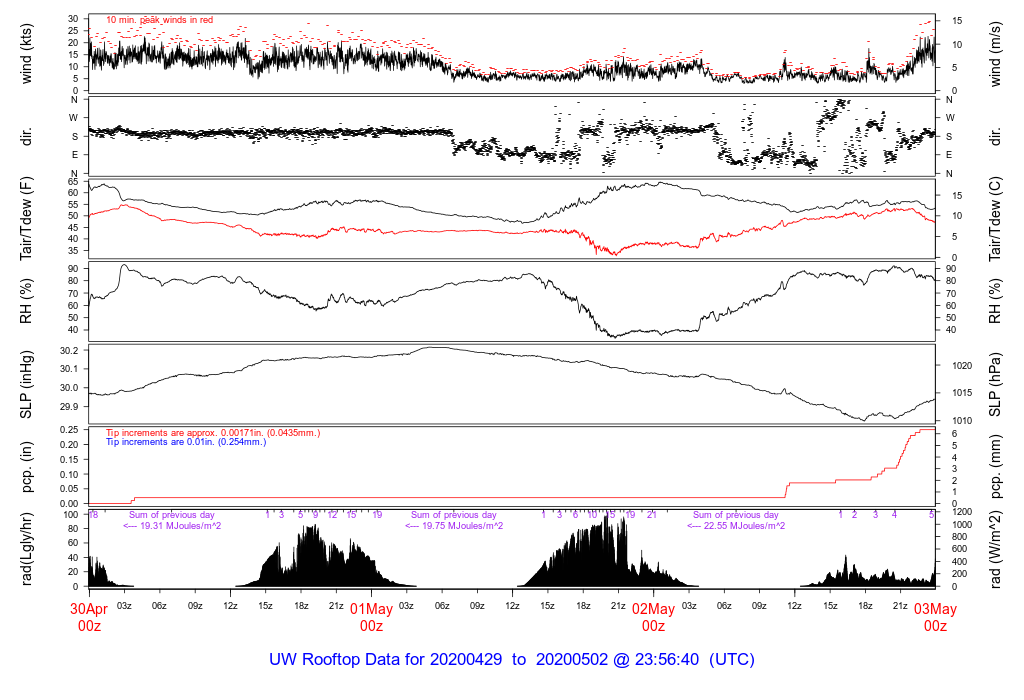The height and width of the screenshot is (700, 1024).
Task: Select the '02May 00z' date label
Action: pyautogui.click(x=654, y=618)
